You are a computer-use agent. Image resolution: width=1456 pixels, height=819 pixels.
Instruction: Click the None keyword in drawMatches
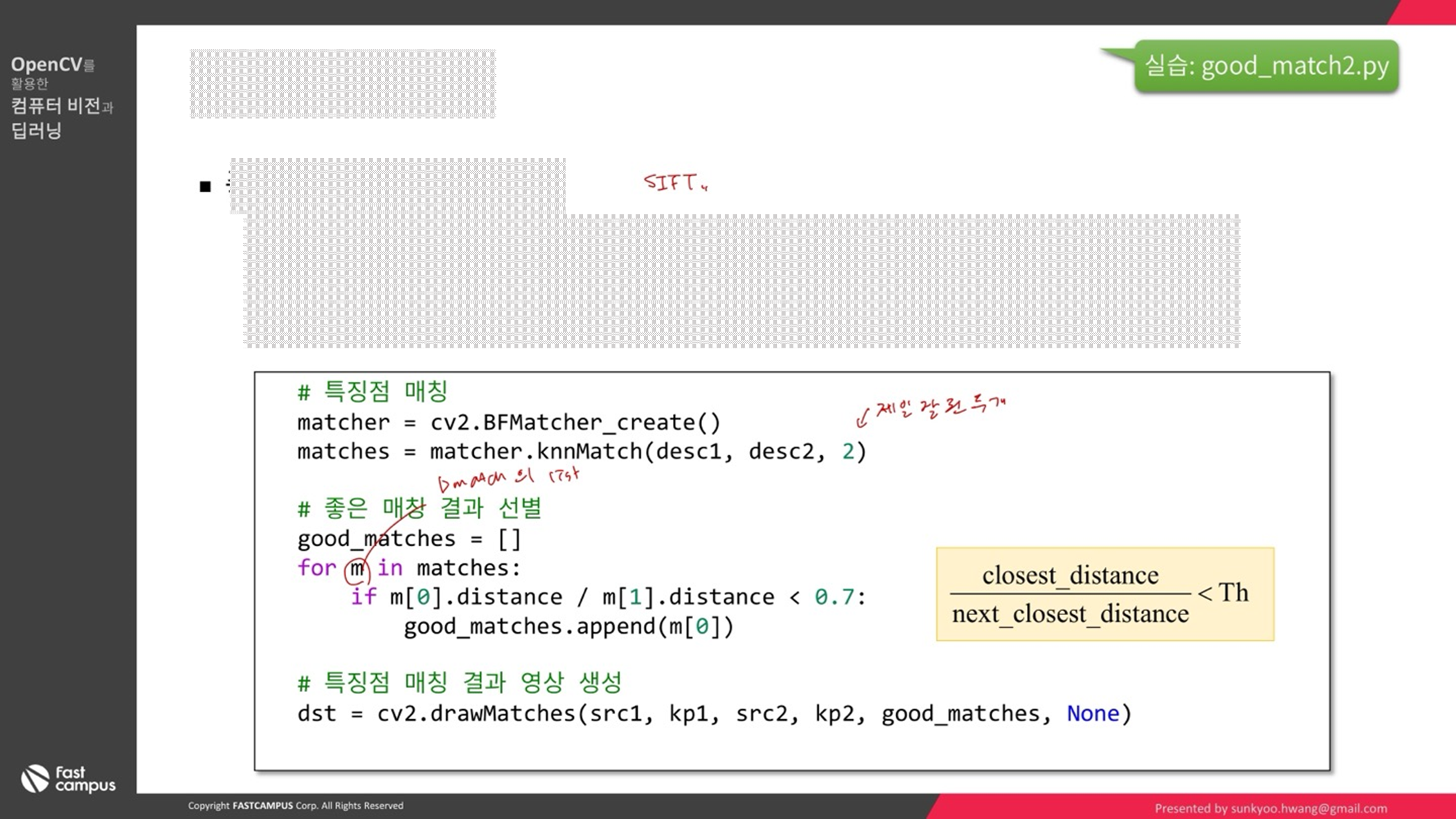tap(1092, 713)
